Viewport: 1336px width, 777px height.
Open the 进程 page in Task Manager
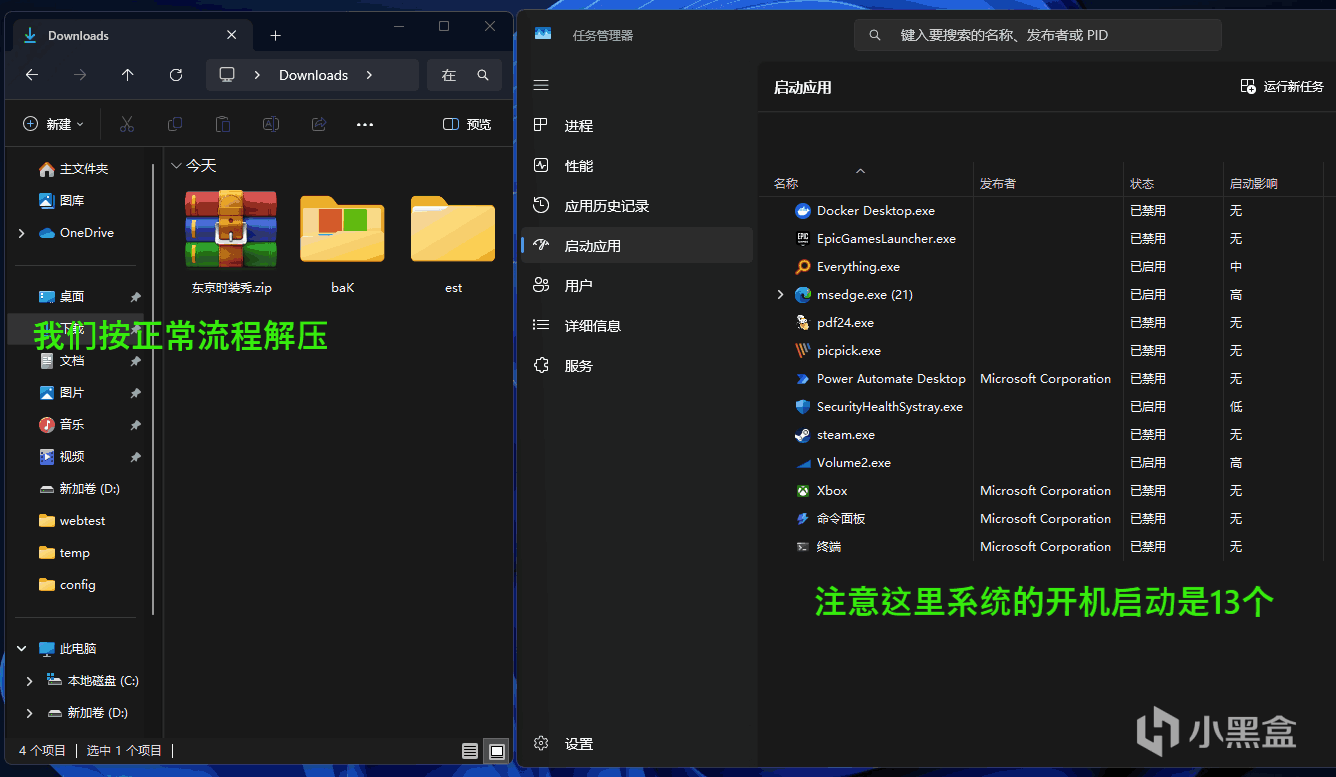coord(637,126)
